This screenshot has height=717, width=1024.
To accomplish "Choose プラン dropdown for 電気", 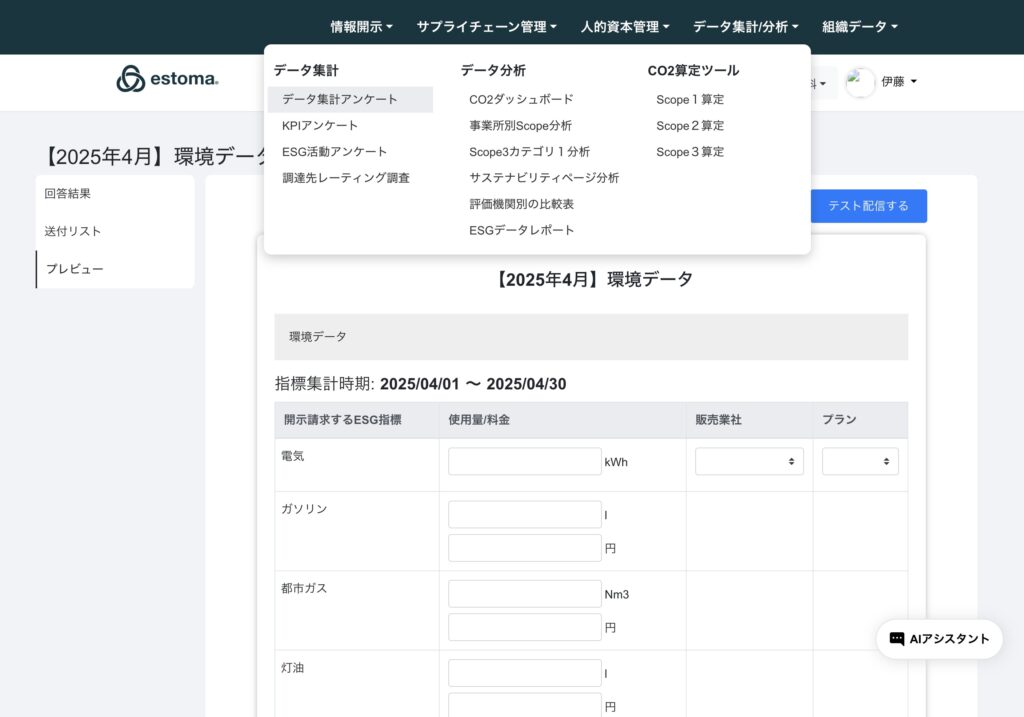I will click(860, 461).
